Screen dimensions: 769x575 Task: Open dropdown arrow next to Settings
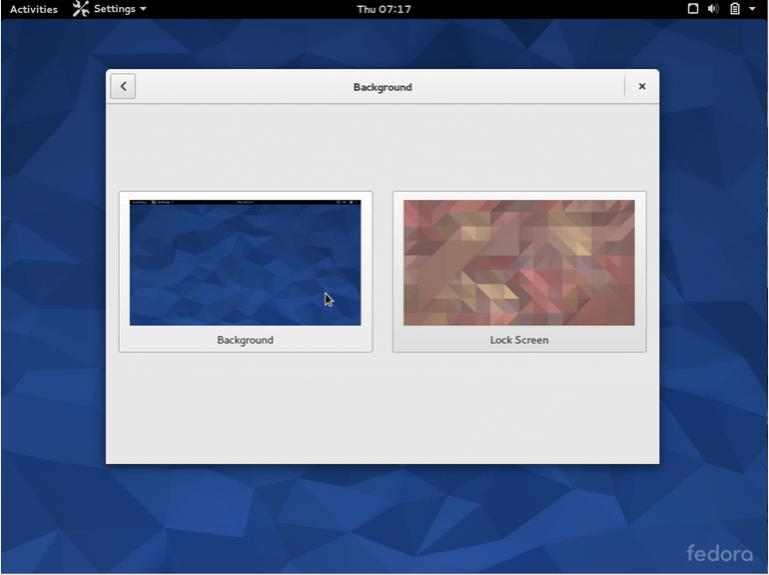[143, 9]
